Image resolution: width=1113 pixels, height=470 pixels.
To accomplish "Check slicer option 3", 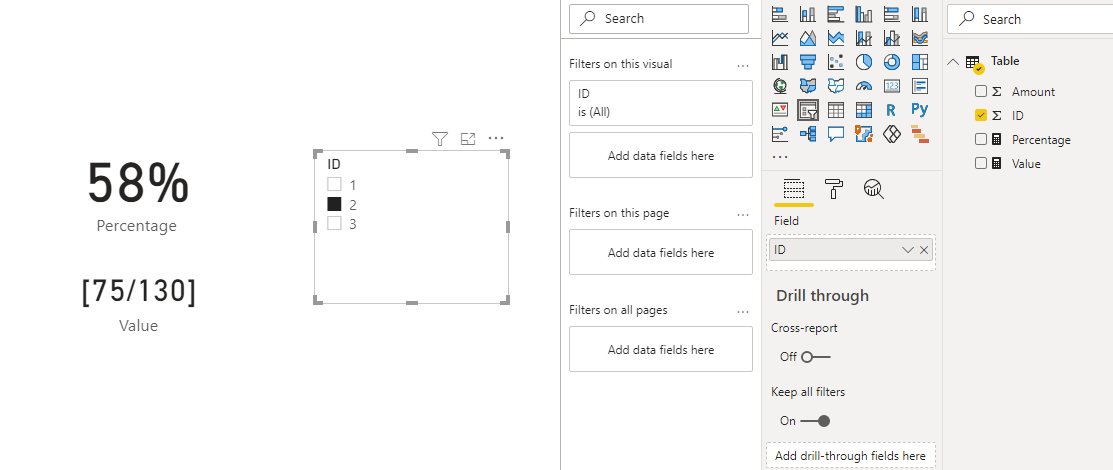I will click(334, 224).
